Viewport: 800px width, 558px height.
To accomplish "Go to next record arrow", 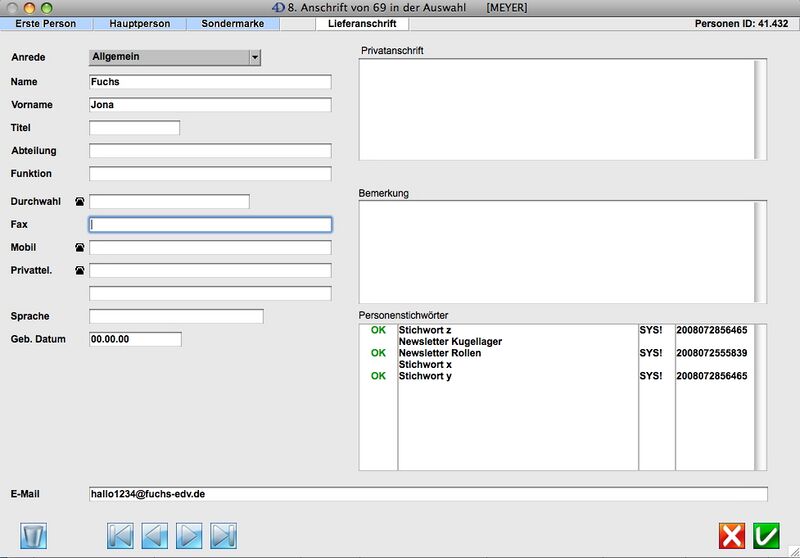I will pyautogui.click(x=189, y=535).
